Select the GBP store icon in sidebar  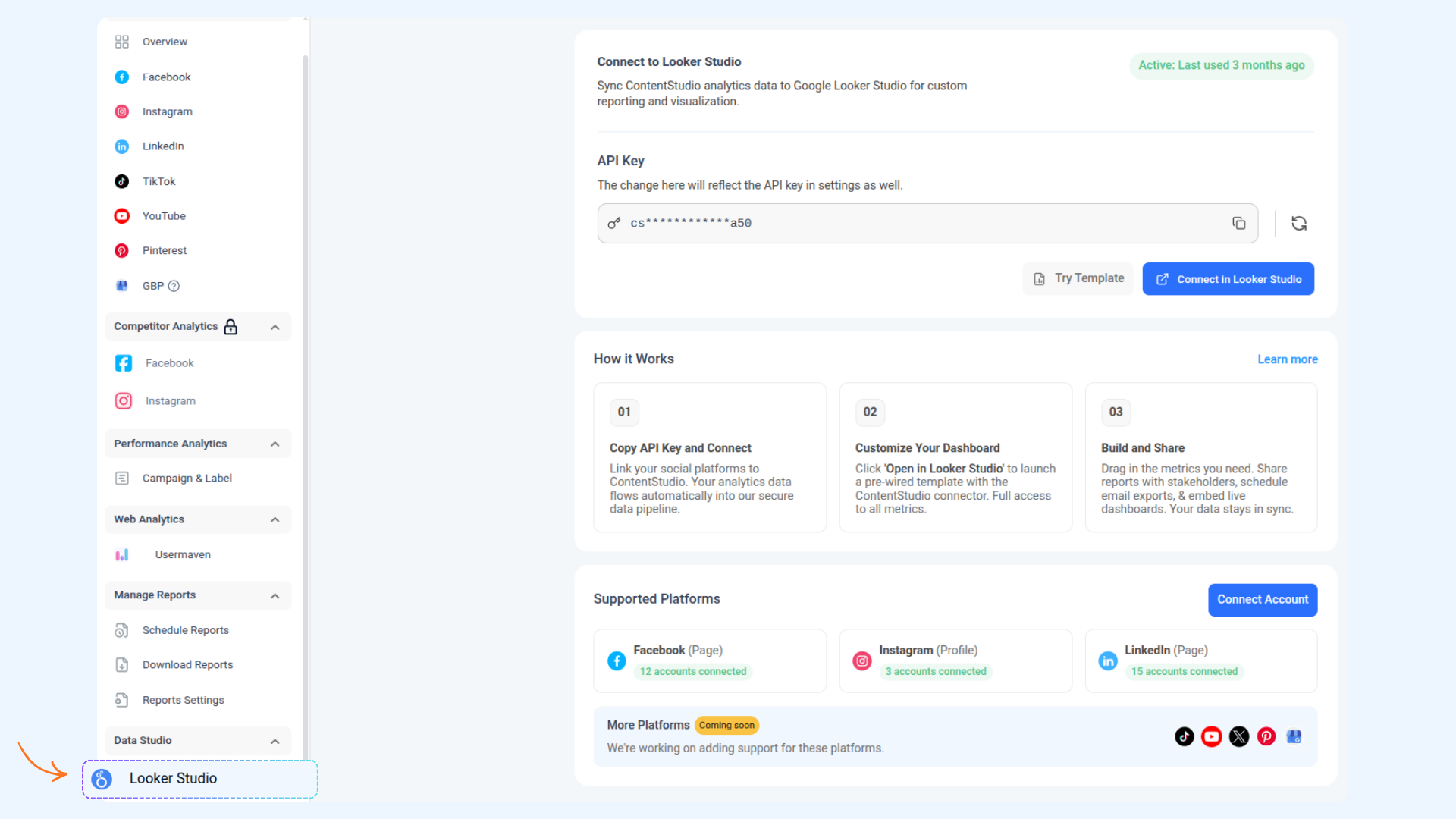(121, 286)
